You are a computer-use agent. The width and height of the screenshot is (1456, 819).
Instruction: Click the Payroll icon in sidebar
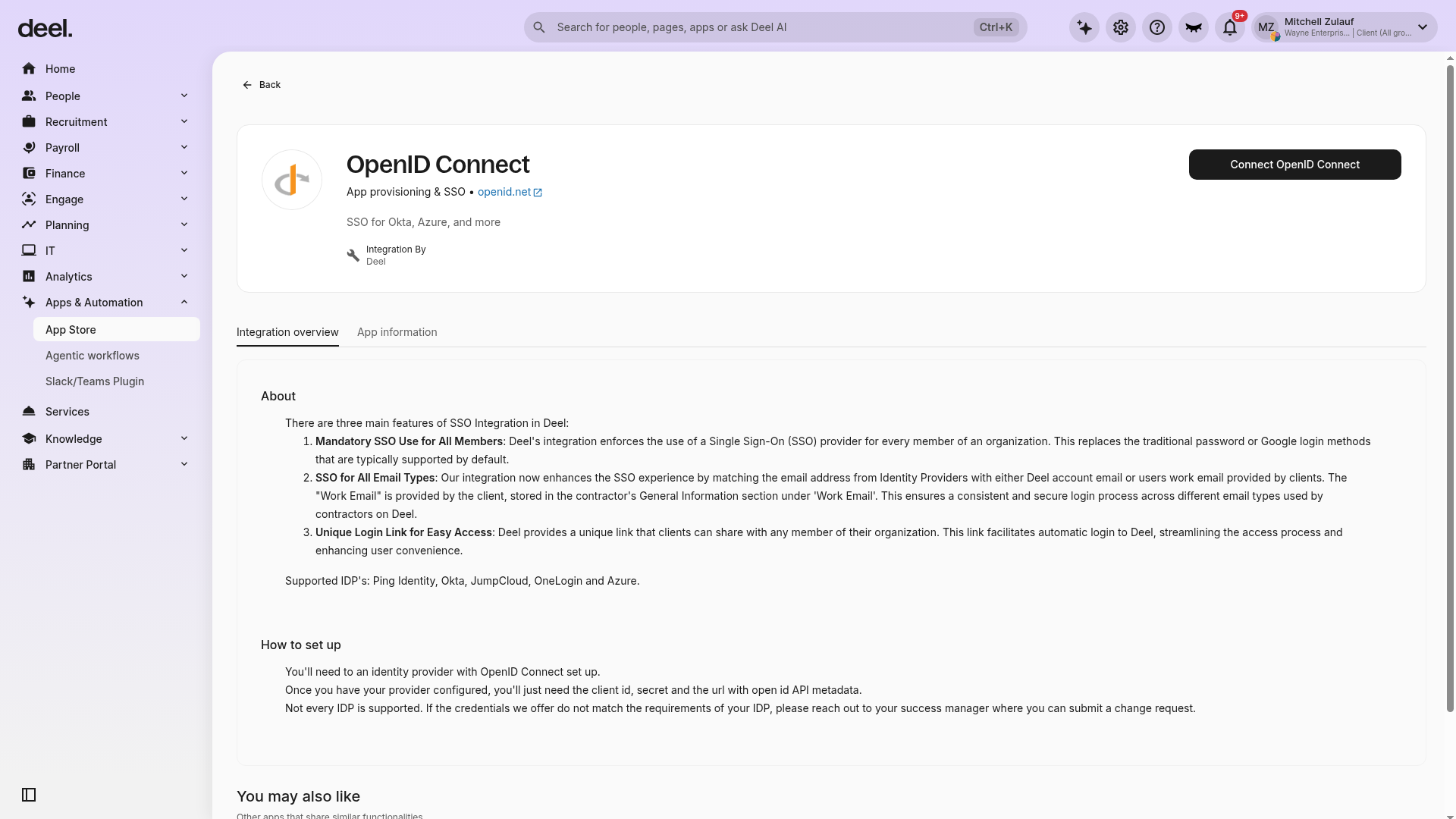(29, 148)
